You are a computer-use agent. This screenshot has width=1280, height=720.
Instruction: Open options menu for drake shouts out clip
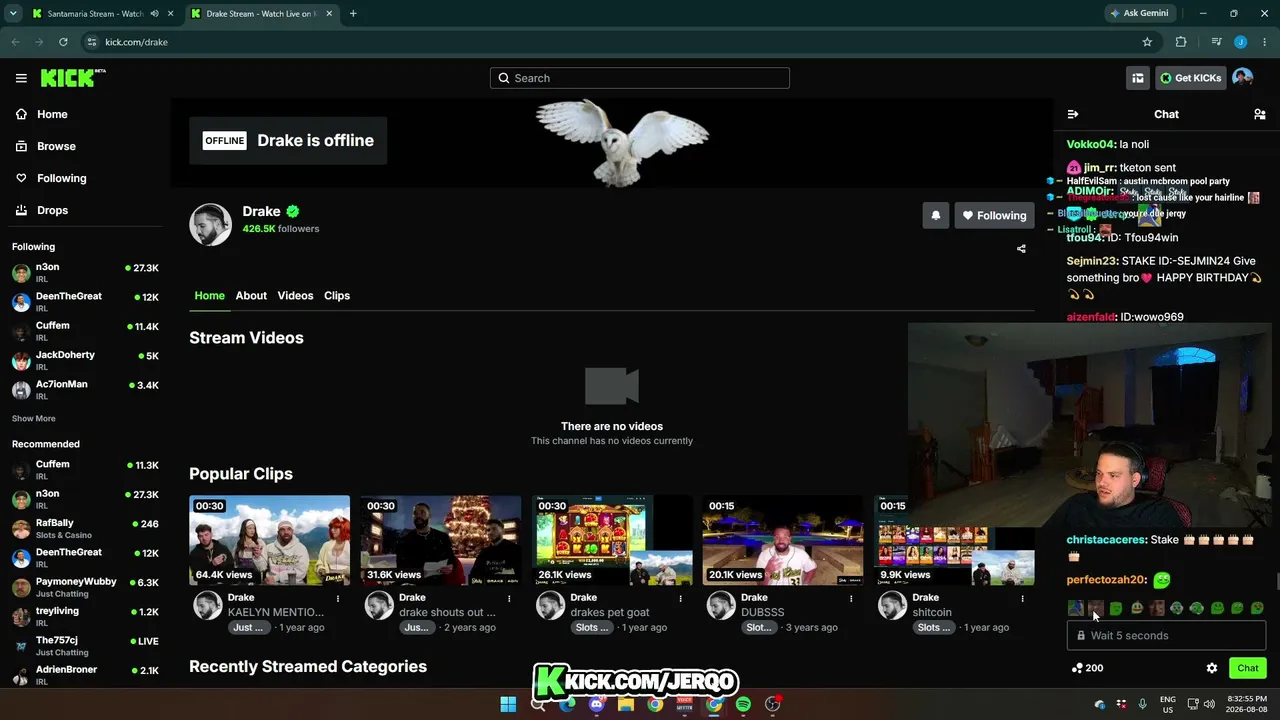[509, 598]
